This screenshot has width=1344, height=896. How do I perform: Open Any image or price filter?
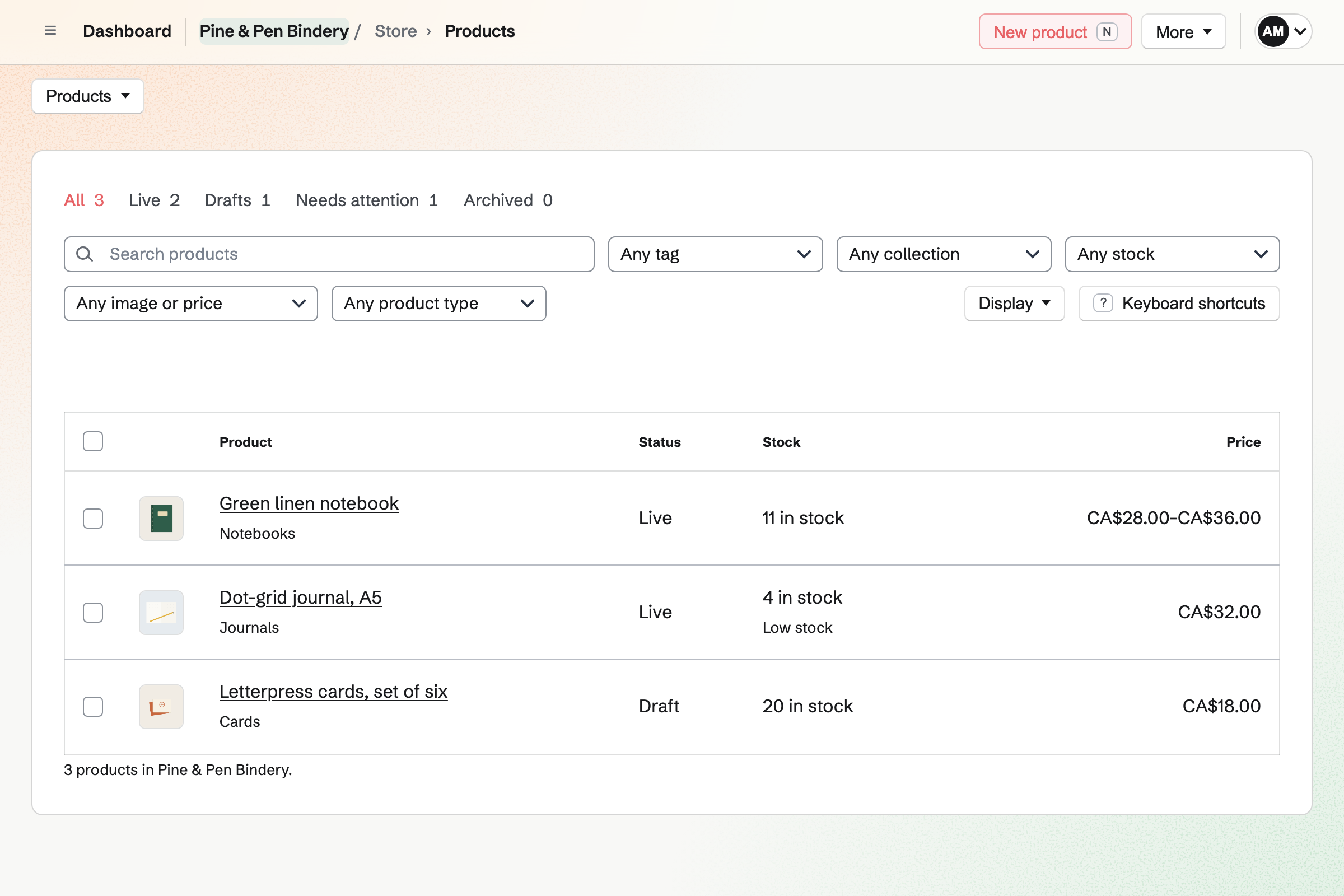tap(191, 304)
